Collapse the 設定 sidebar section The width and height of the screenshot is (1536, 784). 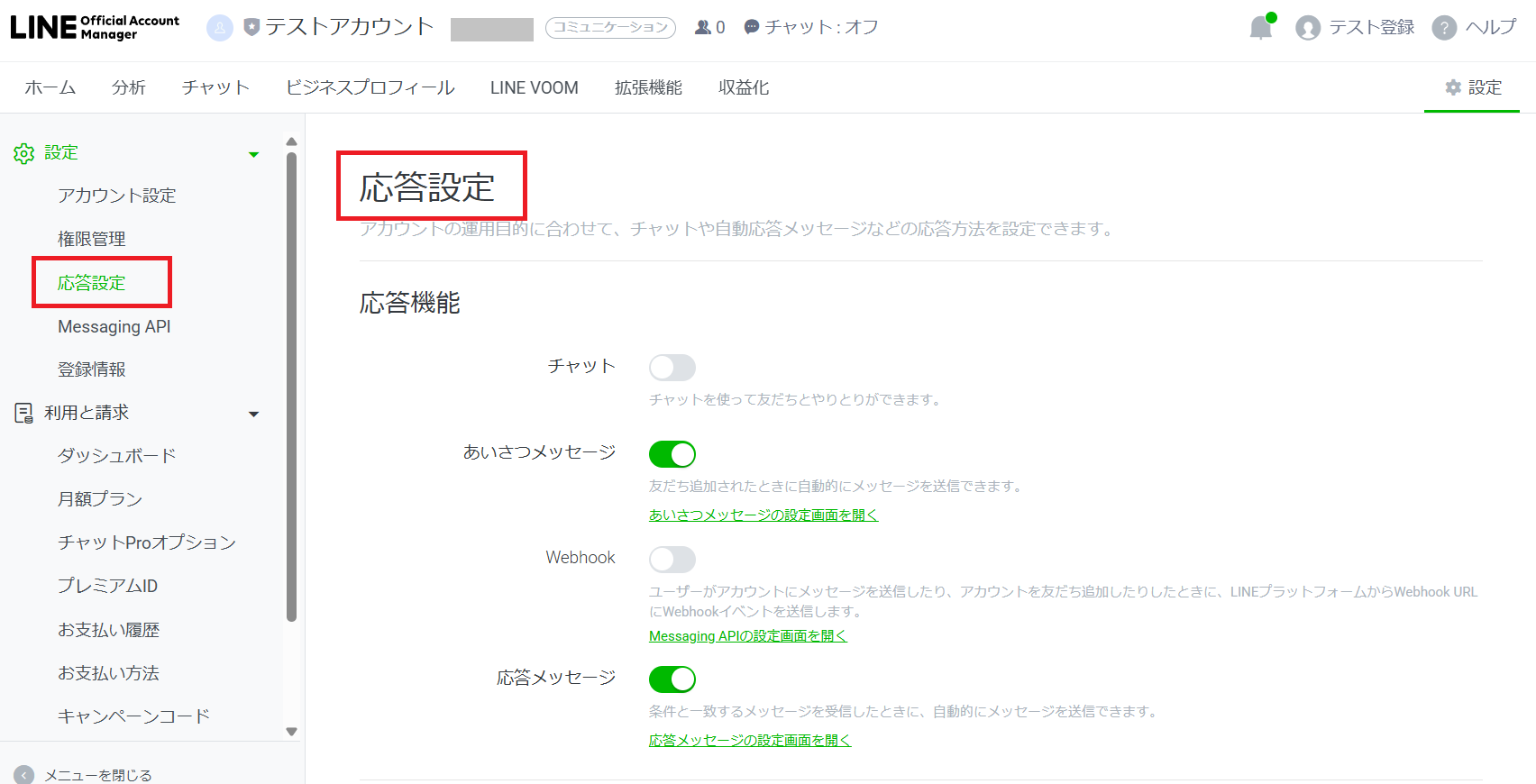[254, 154]
